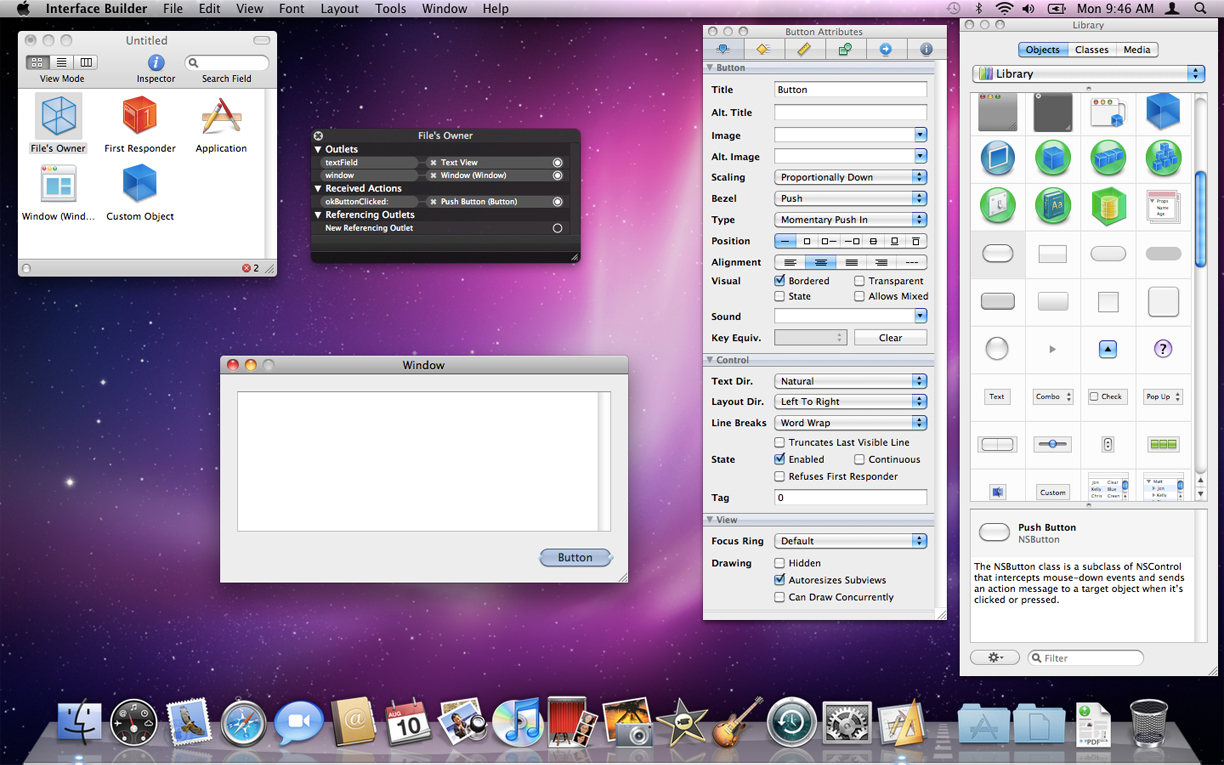Open Type dropdown Momentary Push In
The width and height of the screenshot is (1224, 765).
pos(851,219)
